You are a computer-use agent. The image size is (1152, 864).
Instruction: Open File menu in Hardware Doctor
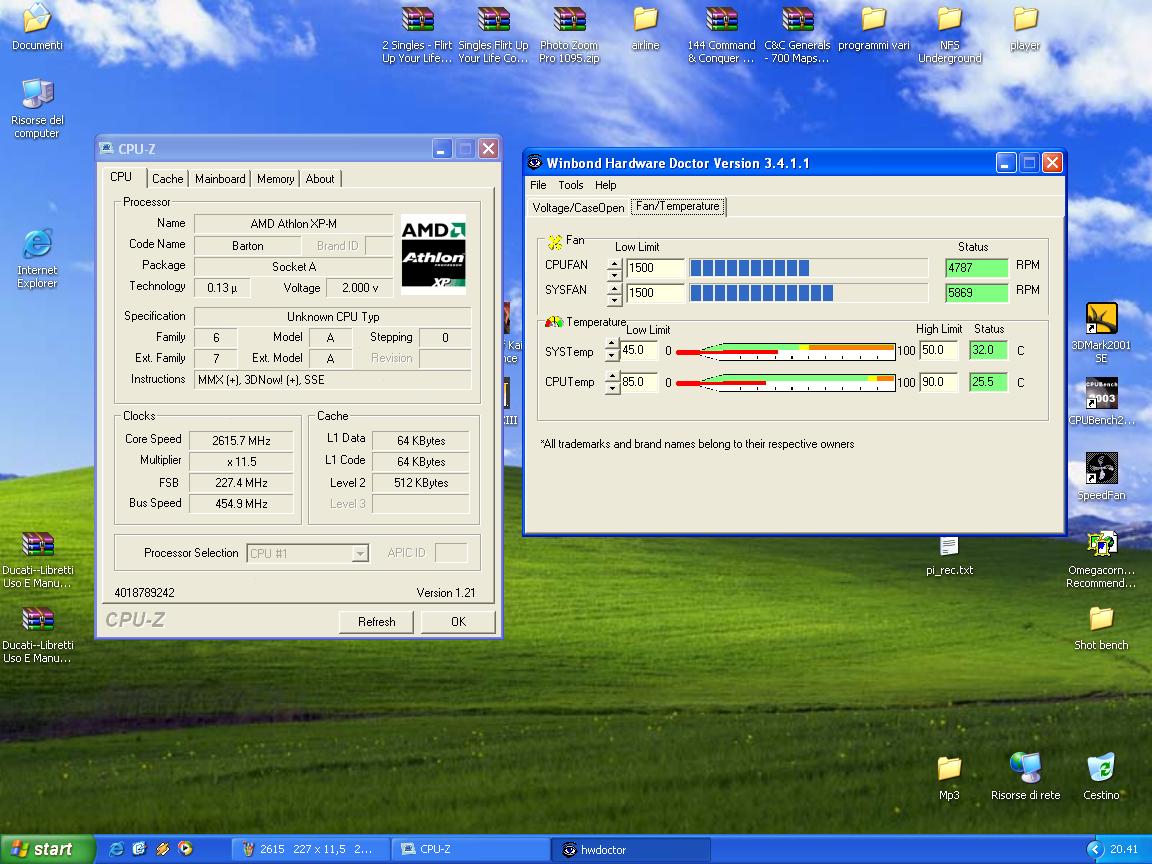538,185
